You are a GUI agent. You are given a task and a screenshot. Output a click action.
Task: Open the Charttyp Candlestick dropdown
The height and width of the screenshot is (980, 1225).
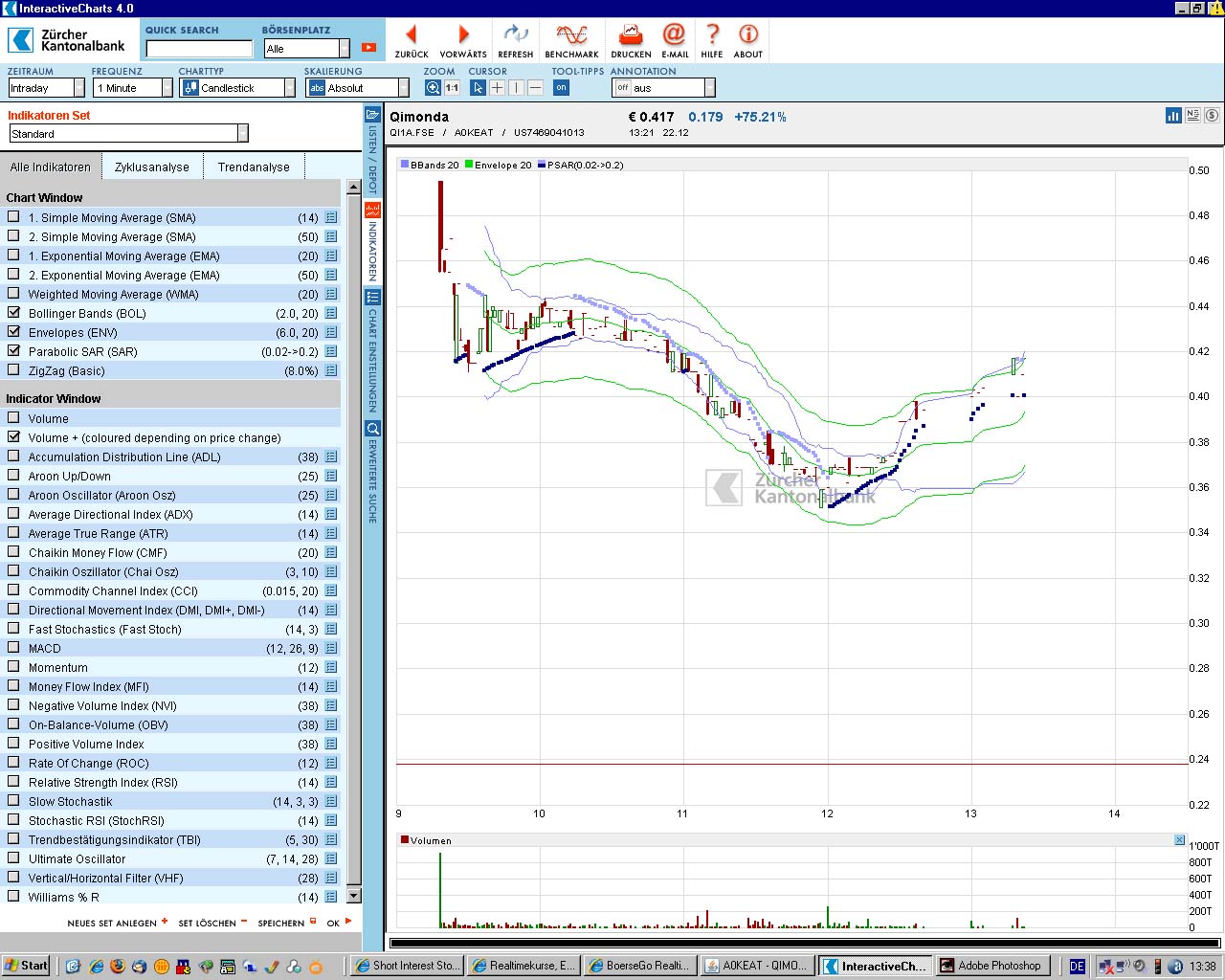pos(289,88)
